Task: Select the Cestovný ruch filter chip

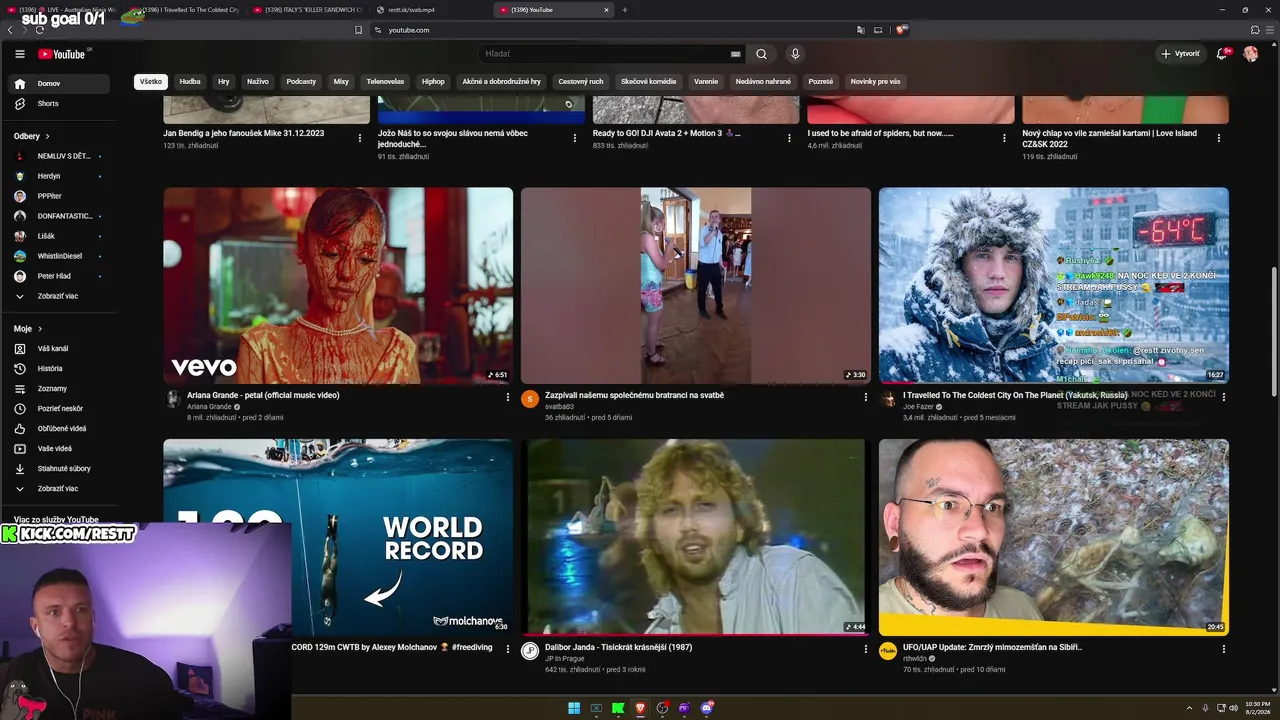Action: click(x=581, y=82)
